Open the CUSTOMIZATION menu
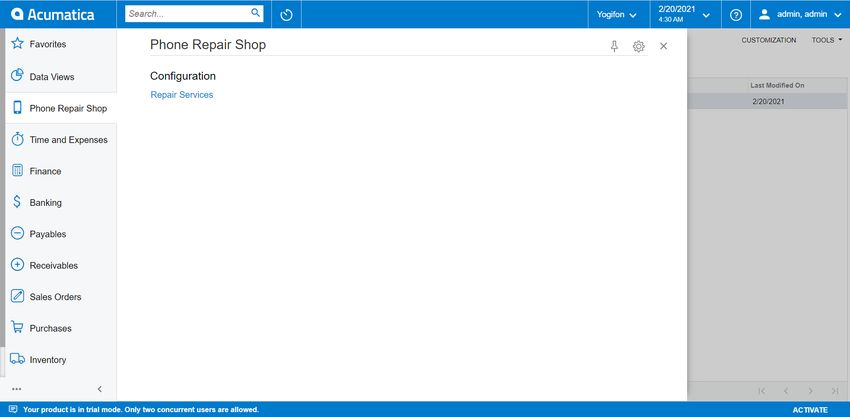 (x=769, y=40)
